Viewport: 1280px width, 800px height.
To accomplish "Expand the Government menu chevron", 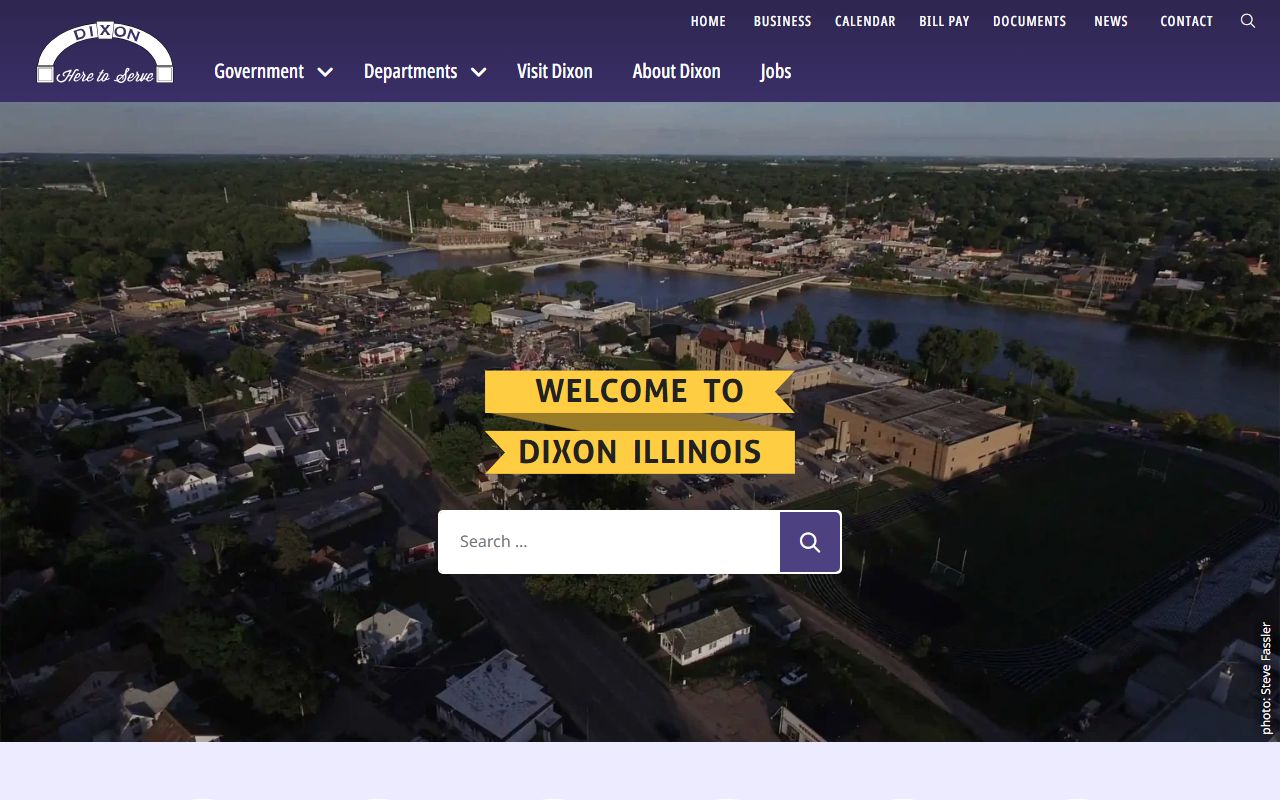I will [x=325, y=72].
